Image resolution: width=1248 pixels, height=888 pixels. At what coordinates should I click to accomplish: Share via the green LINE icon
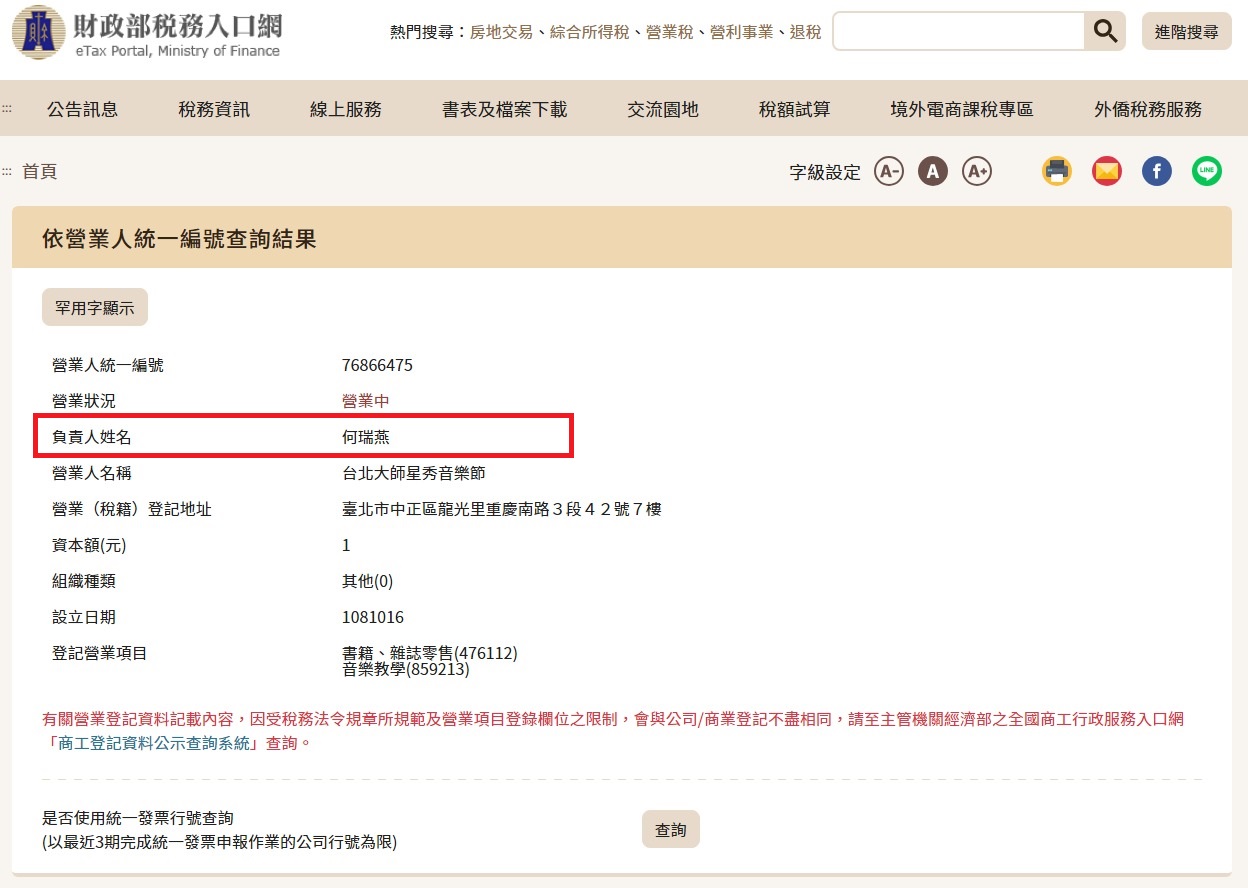pyautogui.click(x=1207, y=171)
